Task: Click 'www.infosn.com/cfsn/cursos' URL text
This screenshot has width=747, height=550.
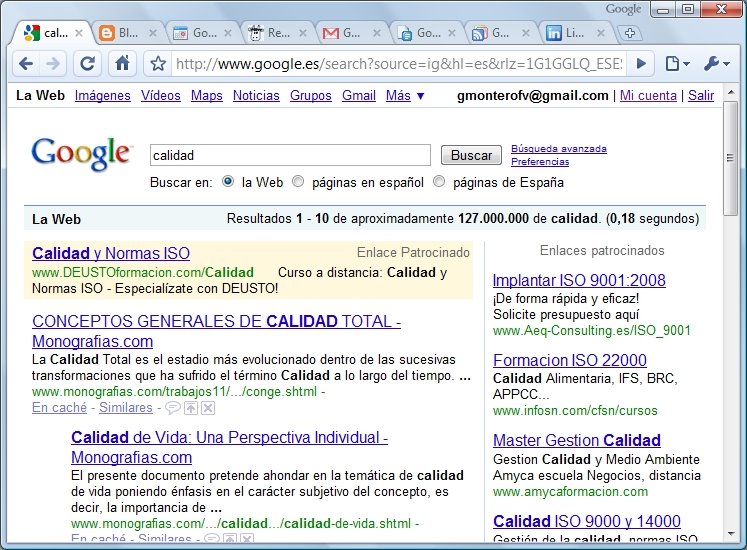Action: click(575, 410)
